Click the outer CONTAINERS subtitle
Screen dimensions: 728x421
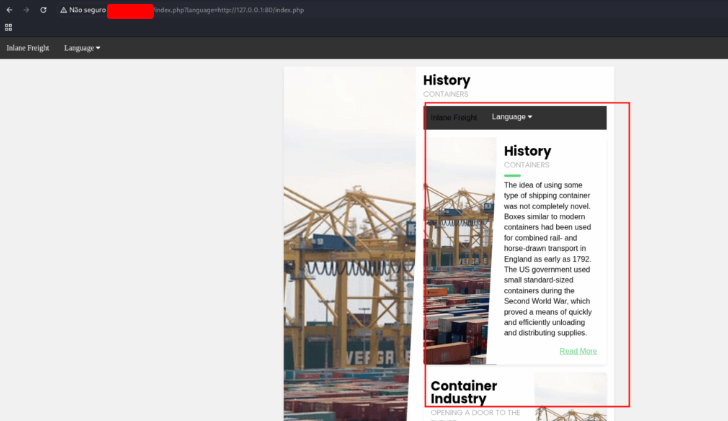[445, 95]
